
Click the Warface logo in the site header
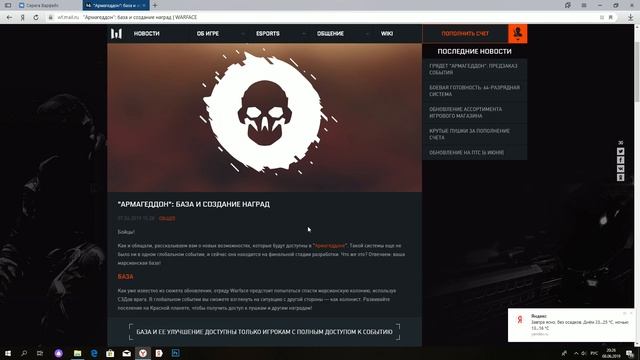pos(116,33)
